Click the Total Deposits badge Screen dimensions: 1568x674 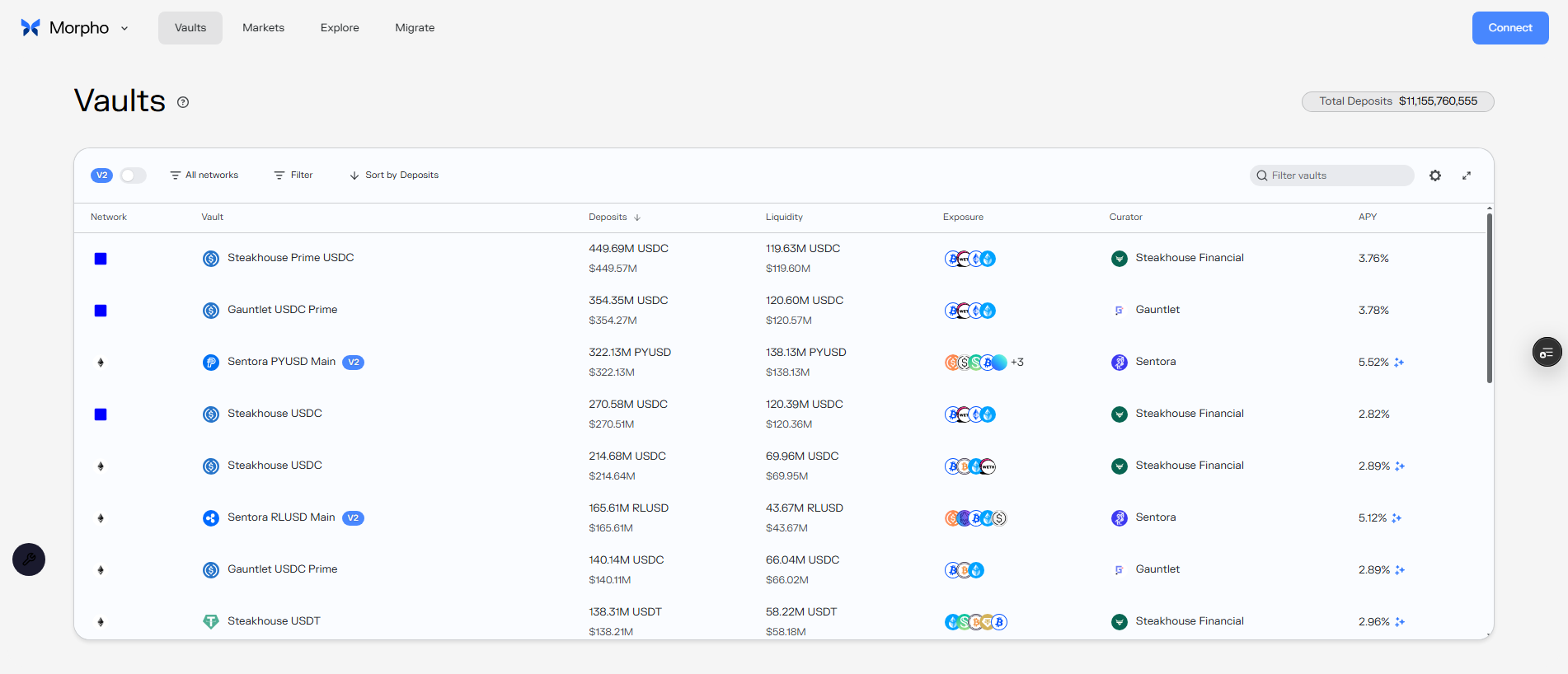coord(1398,101)
